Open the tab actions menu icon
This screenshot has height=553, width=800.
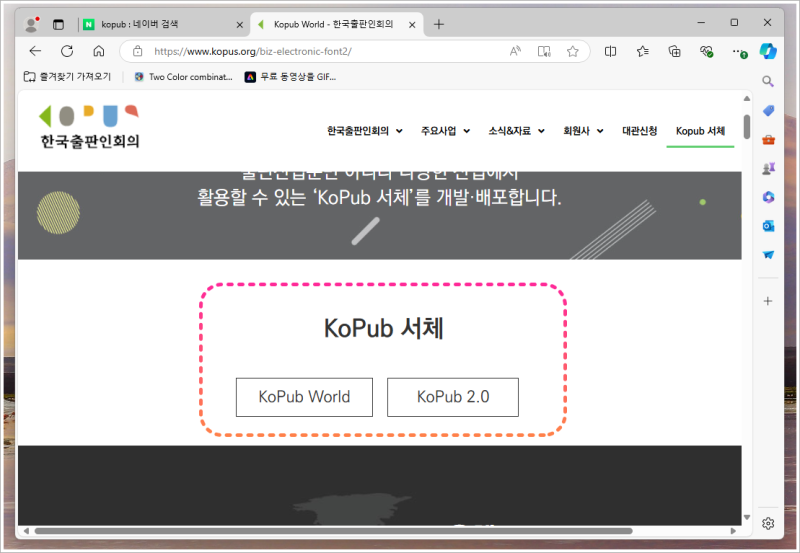click(59, 24)
